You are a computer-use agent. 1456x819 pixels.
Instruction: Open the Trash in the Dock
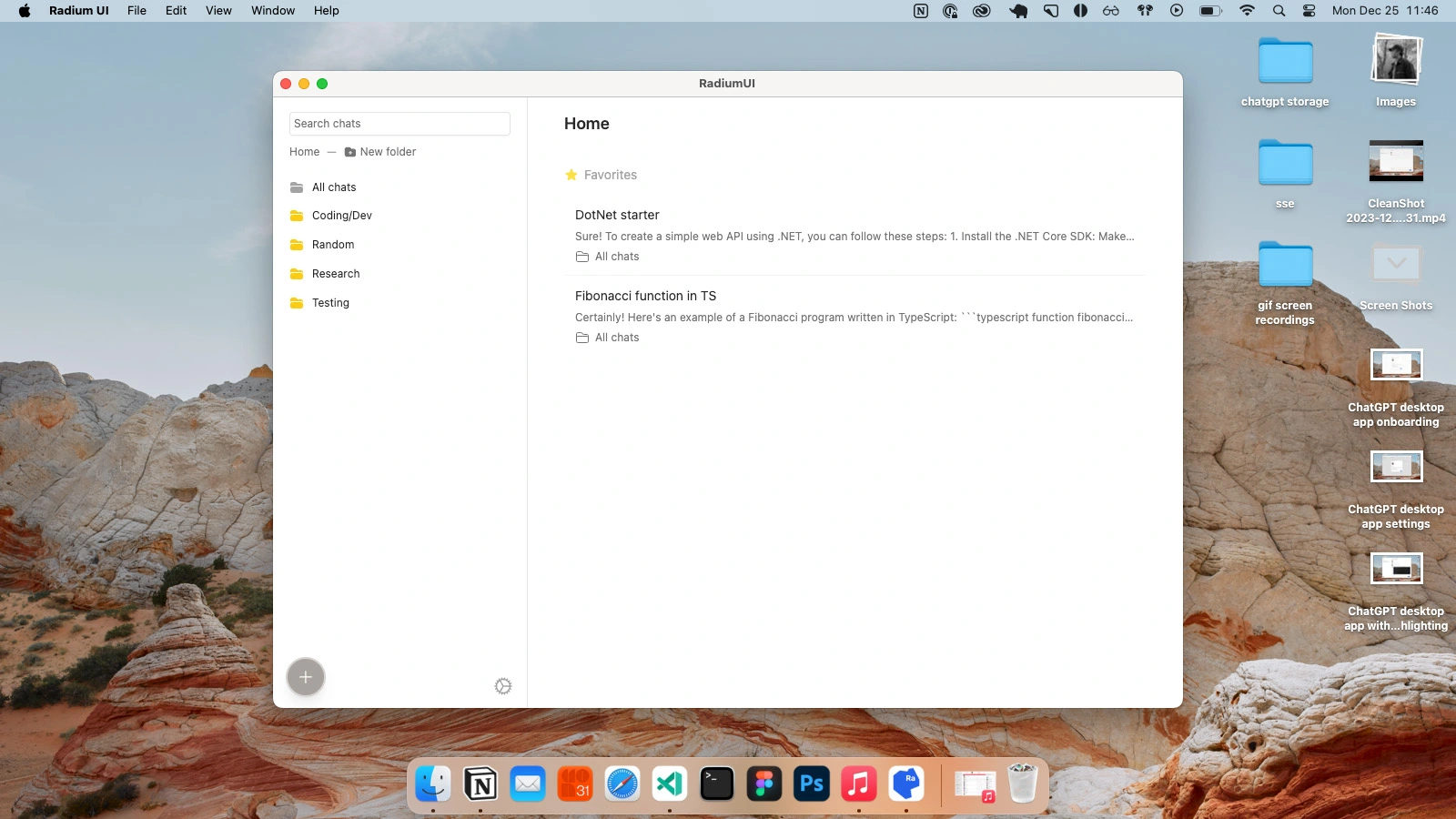1023,784
